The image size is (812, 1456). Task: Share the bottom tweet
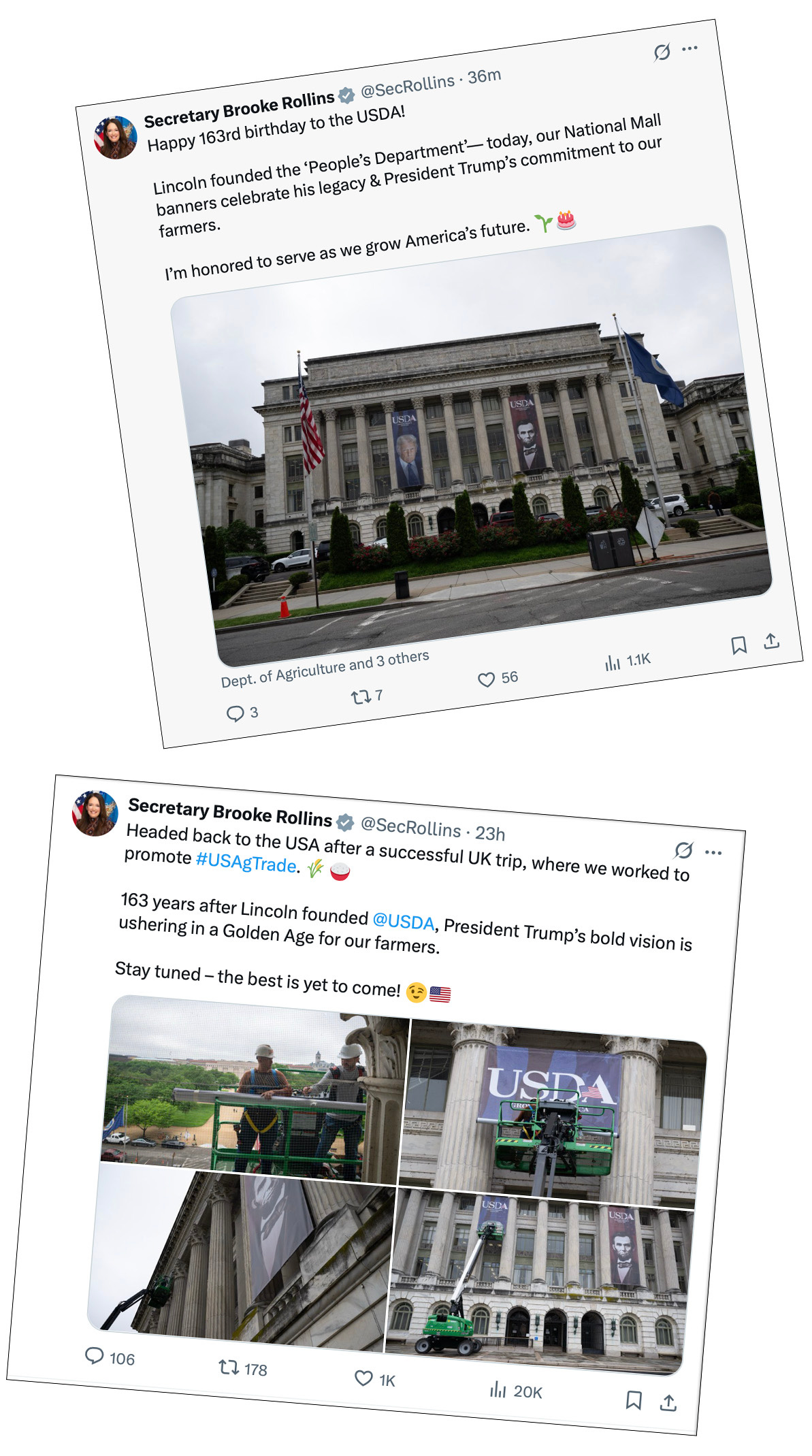pyautogui.click(x=668, y=1403)
